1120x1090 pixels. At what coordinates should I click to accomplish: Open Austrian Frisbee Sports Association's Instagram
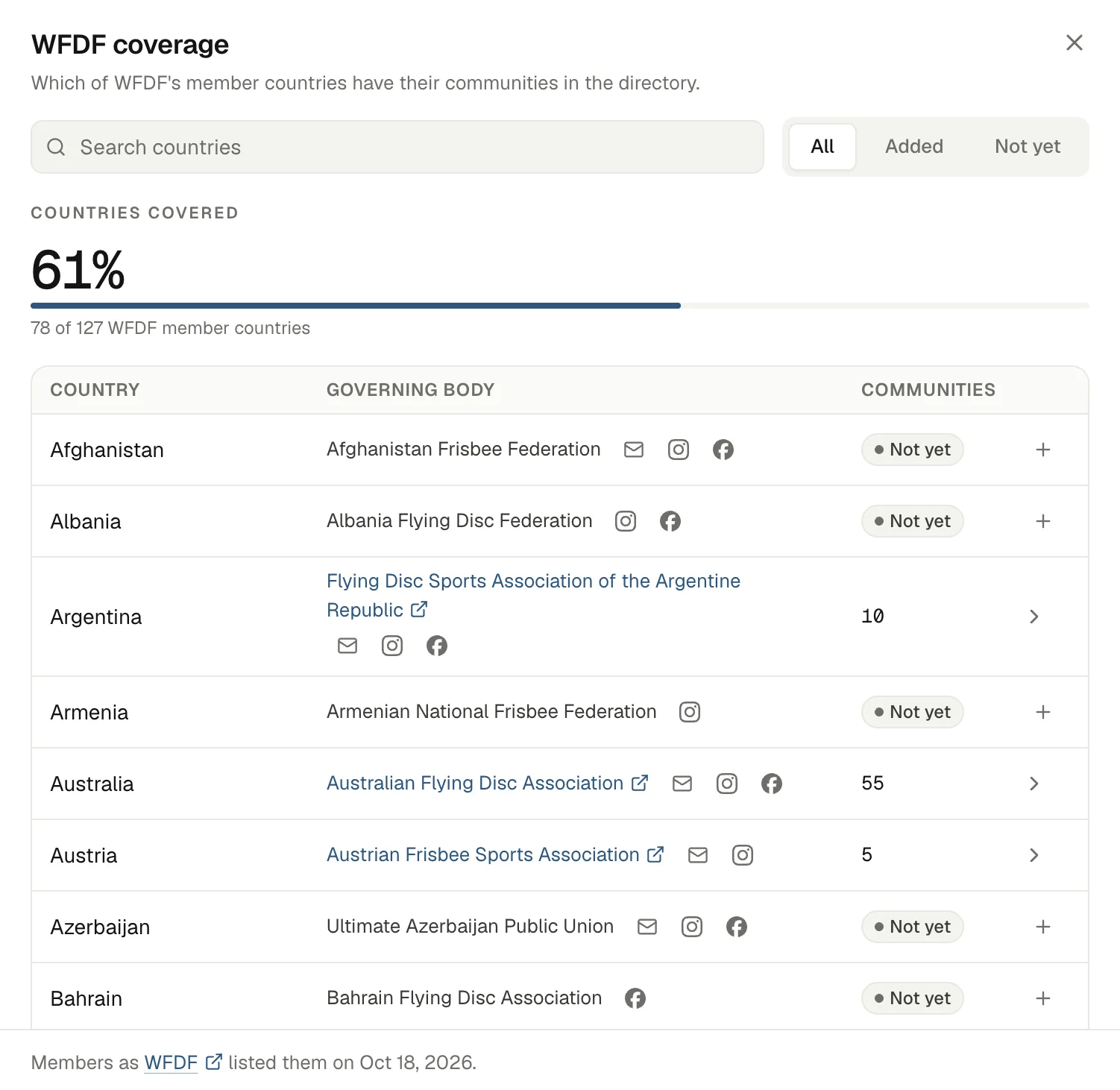tap(743, 855)
